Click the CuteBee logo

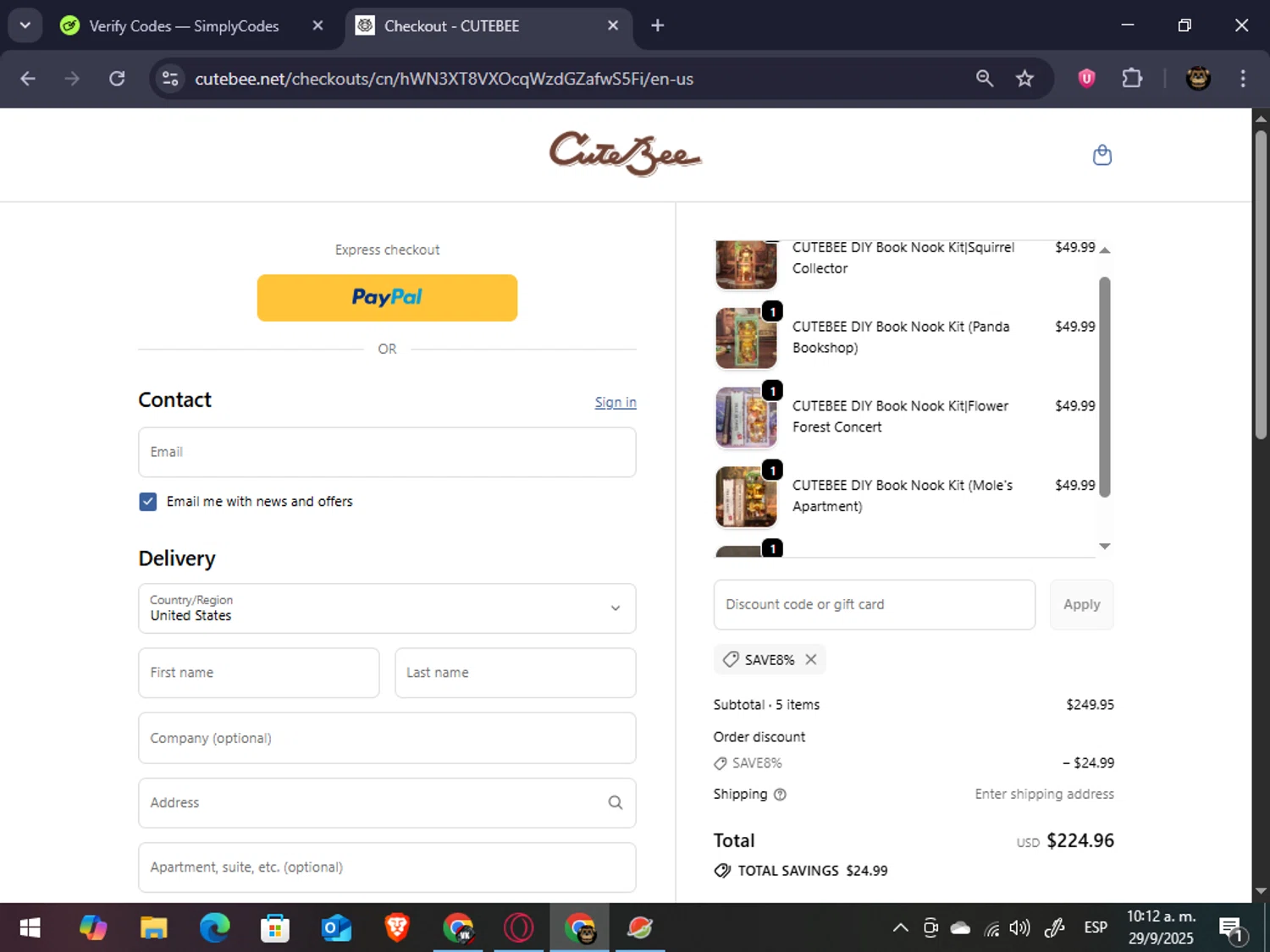click(x=626, y=154)
